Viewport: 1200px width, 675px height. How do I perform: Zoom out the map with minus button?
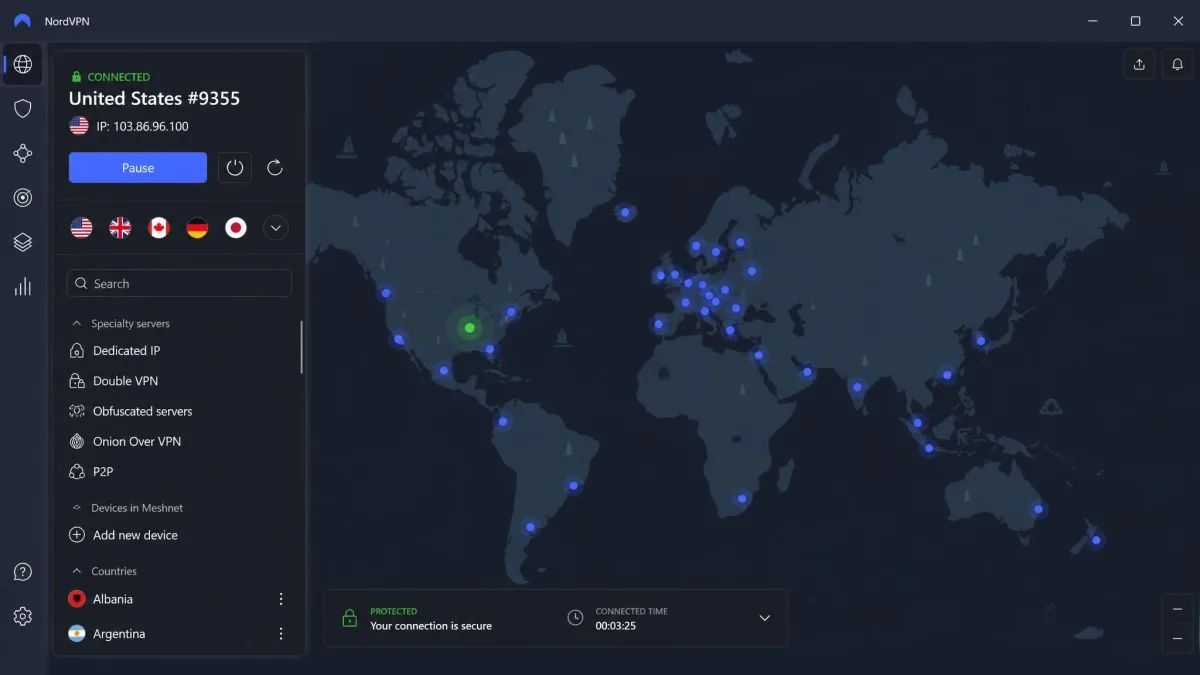click(x=1178, y=638)
